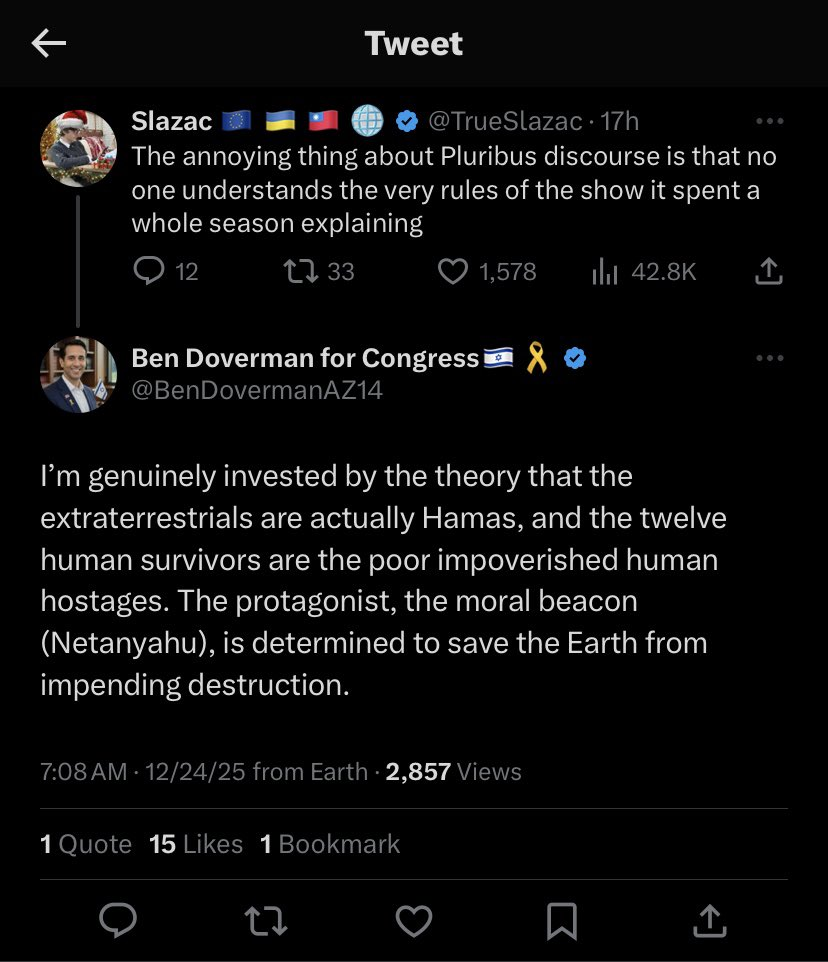This screenshot has width=828, height=962.
Task: Share Slazac's tweet via upload icon
Action: point(769,271)
